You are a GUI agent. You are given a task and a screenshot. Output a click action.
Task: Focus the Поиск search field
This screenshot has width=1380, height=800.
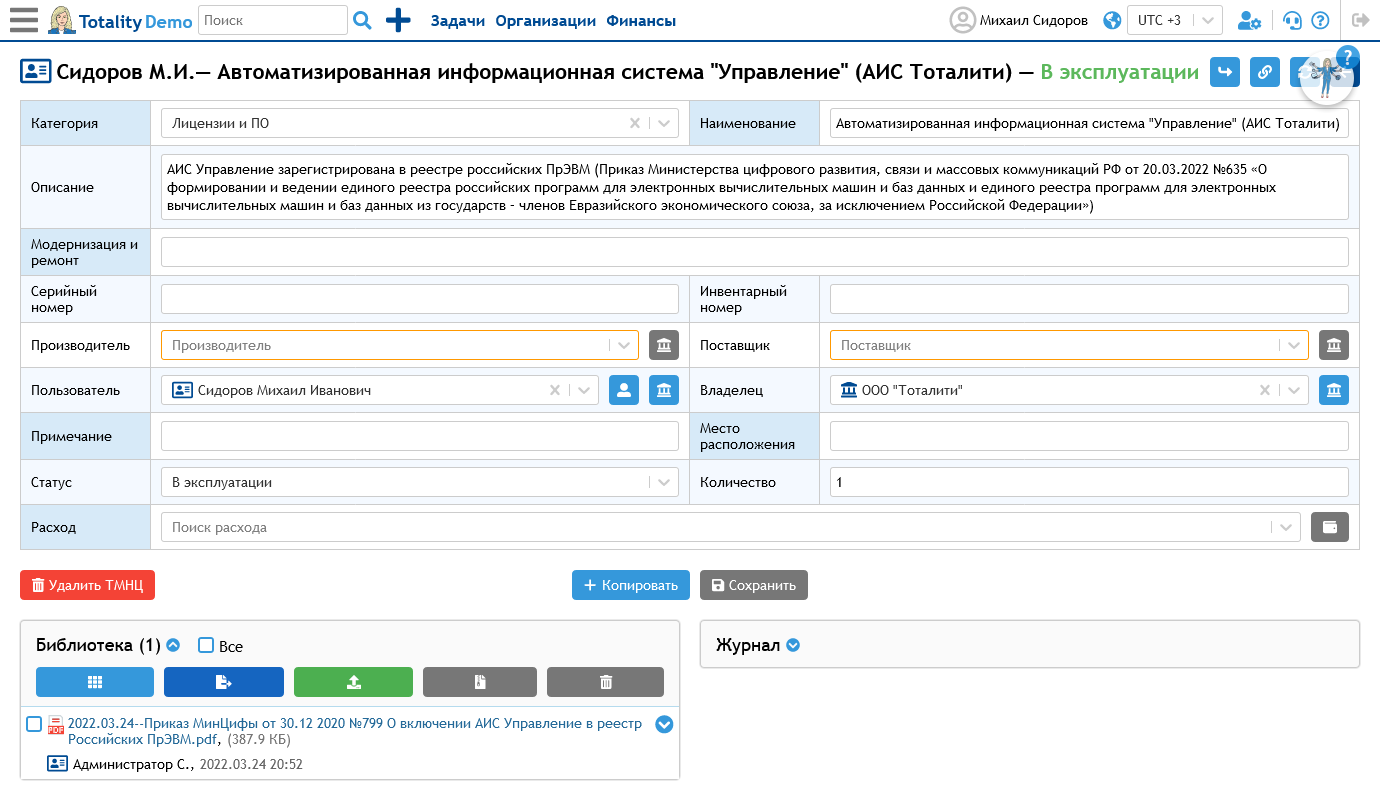pos(273,20)
